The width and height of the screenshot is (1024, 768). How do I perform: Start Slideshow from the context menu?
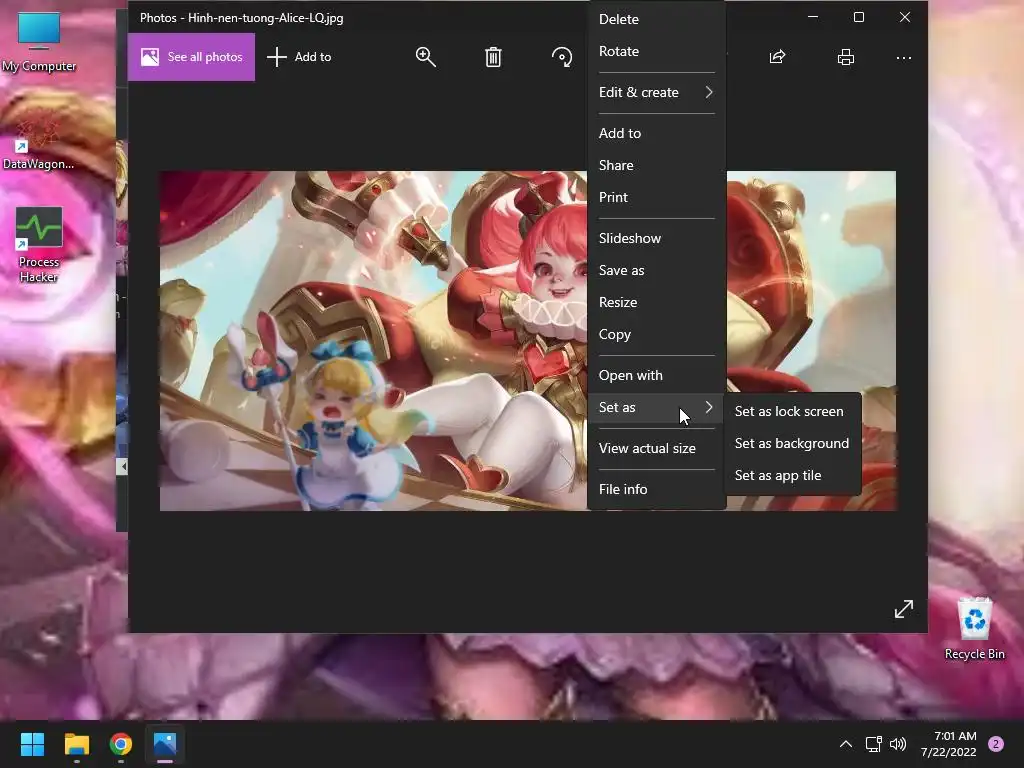(x=656, y=238)
